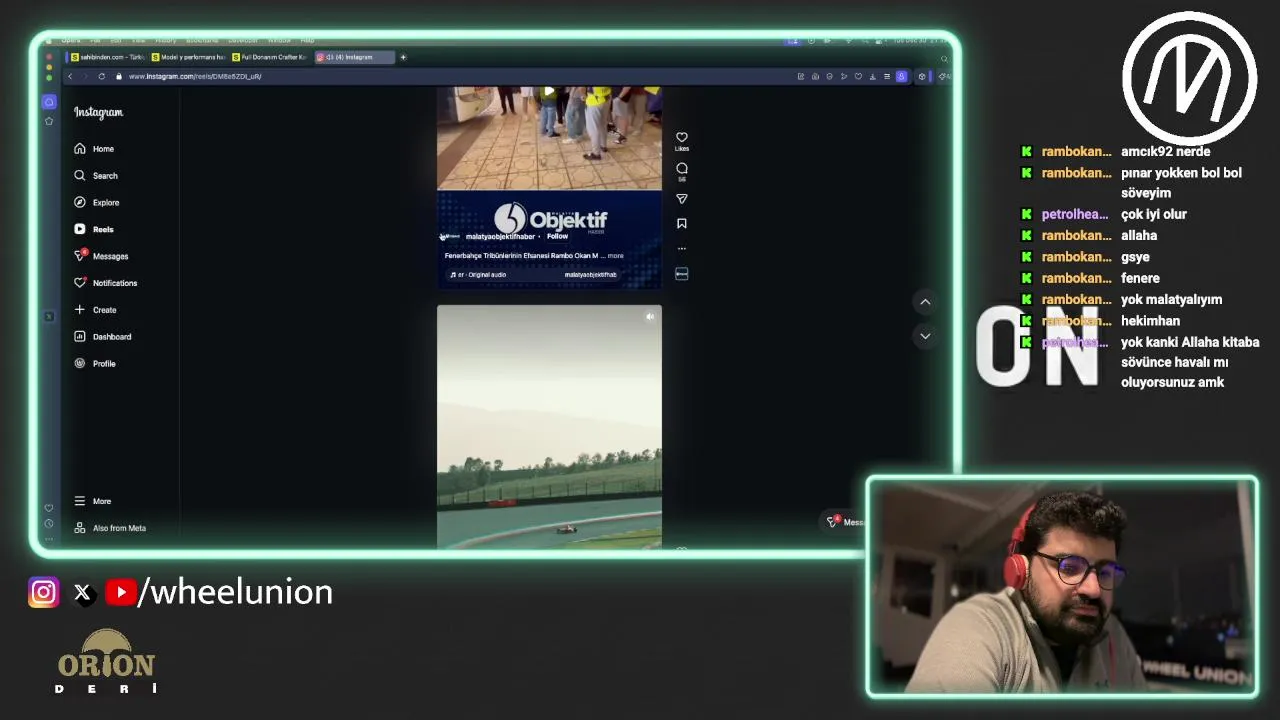
Task: Click the malatyaobjektifhab tag on the reel
Action: 590,275
